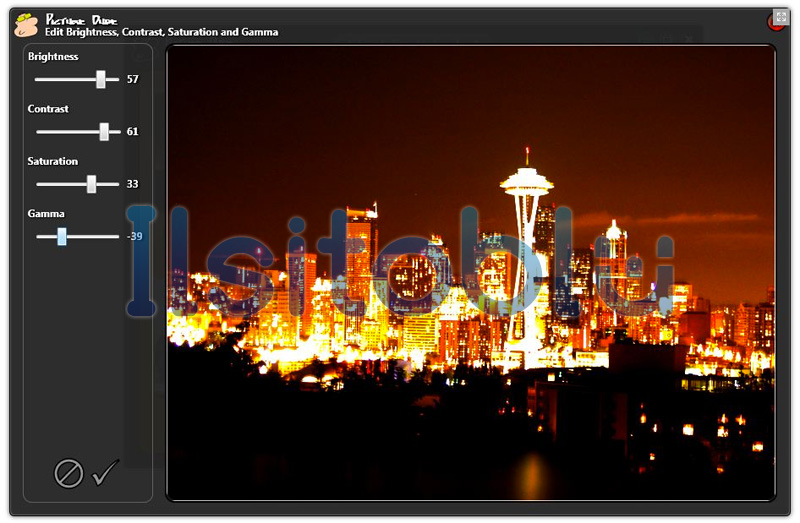Click the Brightness value 57
800x523 pixels.
pos(133,79)
